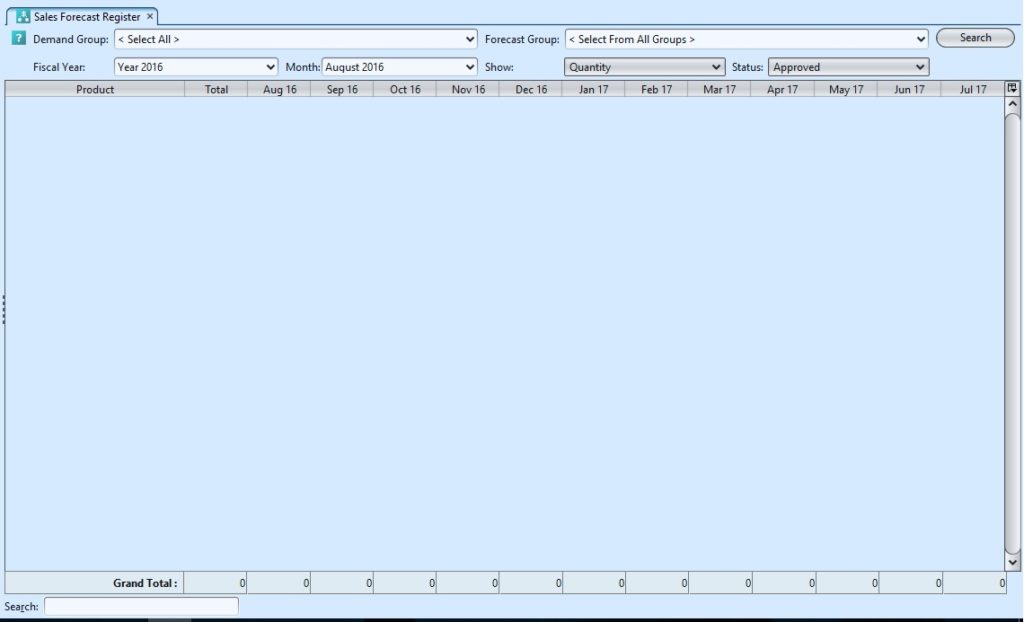Click the scroll up arrow of the table
Image resolution: width=1024 pixels, height=622 pixels.
(1012, 105)
